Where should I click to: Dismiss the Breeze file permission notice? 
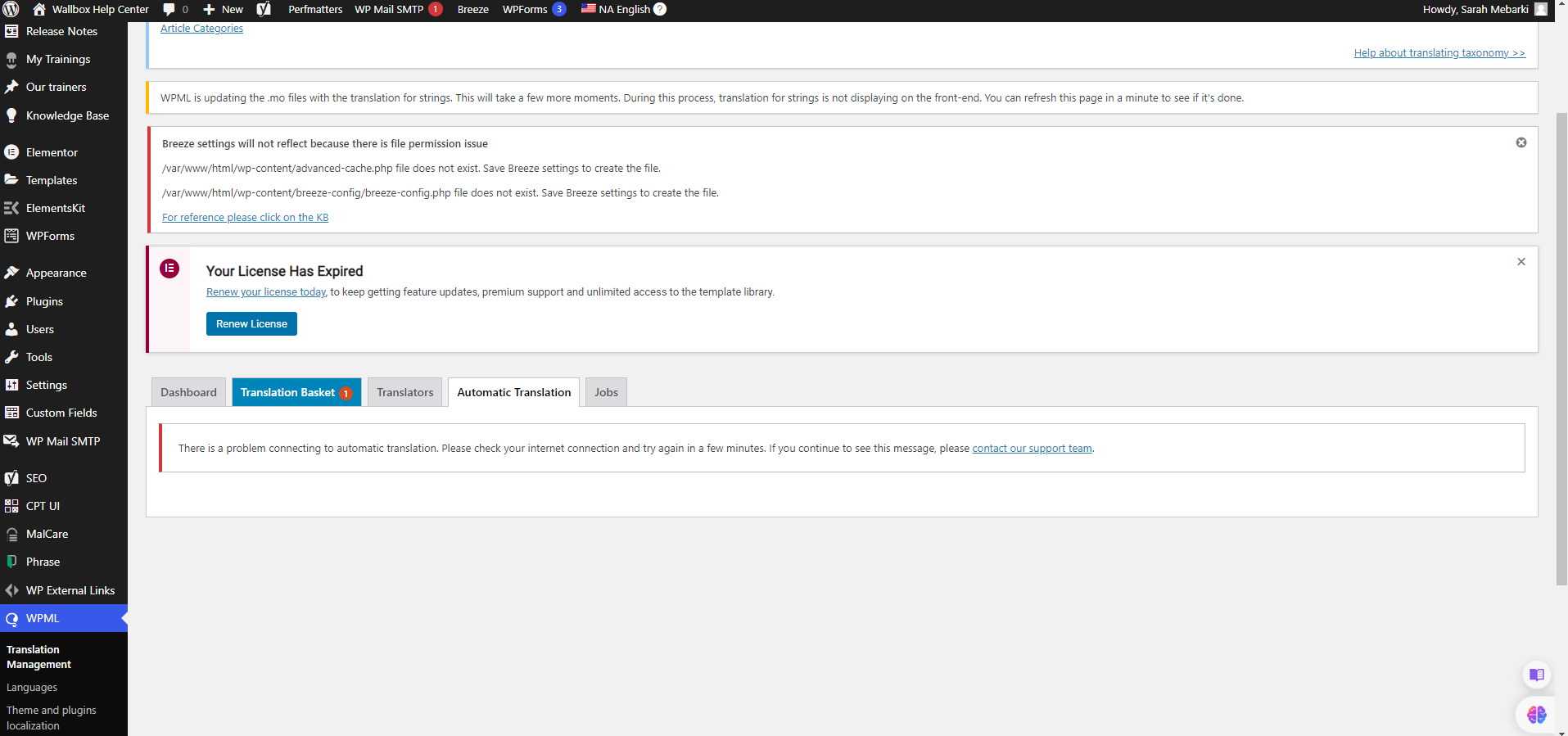pyautogui.click(x=1521, y=142)
